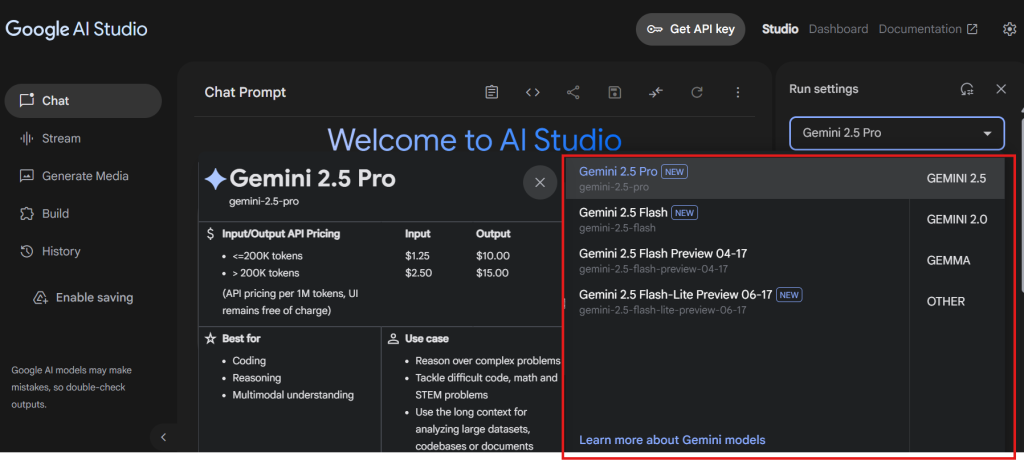The width and height of the screenshot is (1024, 460).
Task: Close the Gemini 2.5 Pro info card
Action: coord(540,183)
